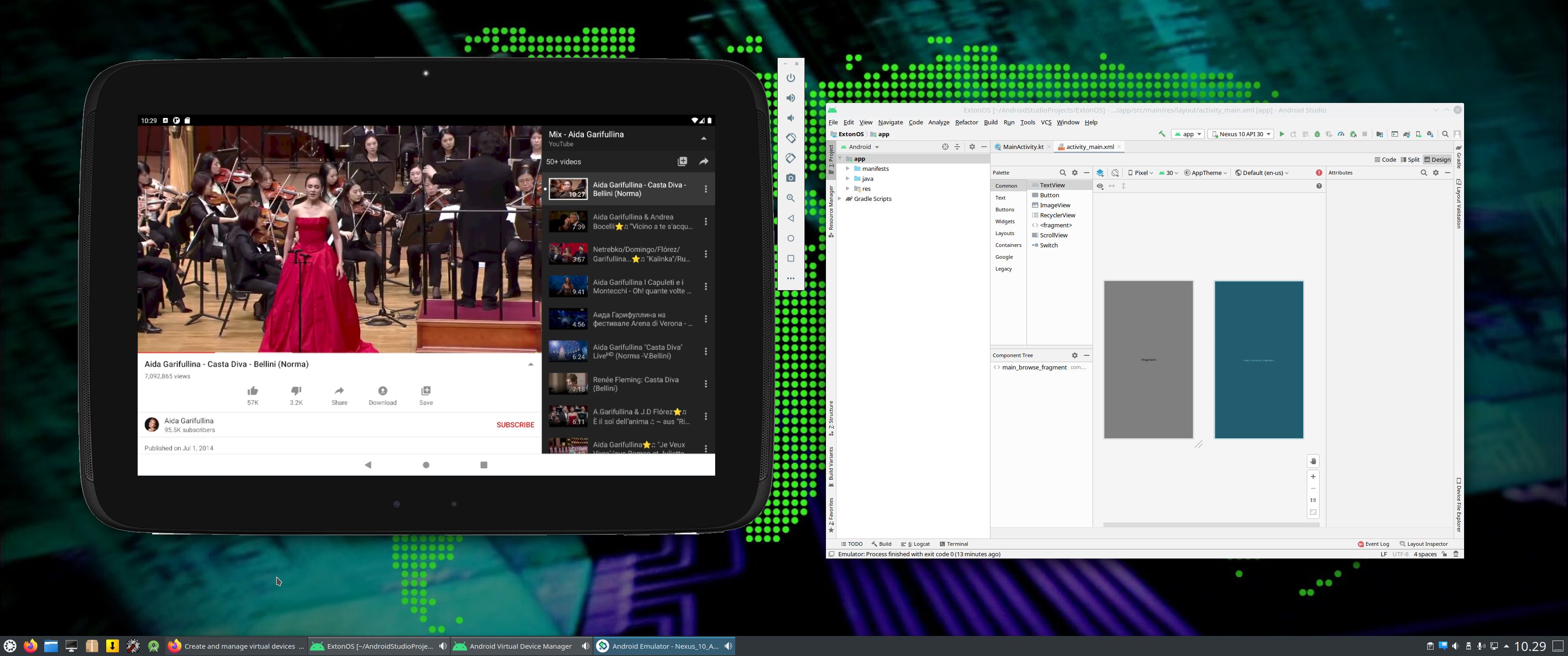Image resolution: width=1568 pixels, height=656 pixels.
Task: Switch to Android Virtual Device Manager taskbar item
Action: [521, 646]
